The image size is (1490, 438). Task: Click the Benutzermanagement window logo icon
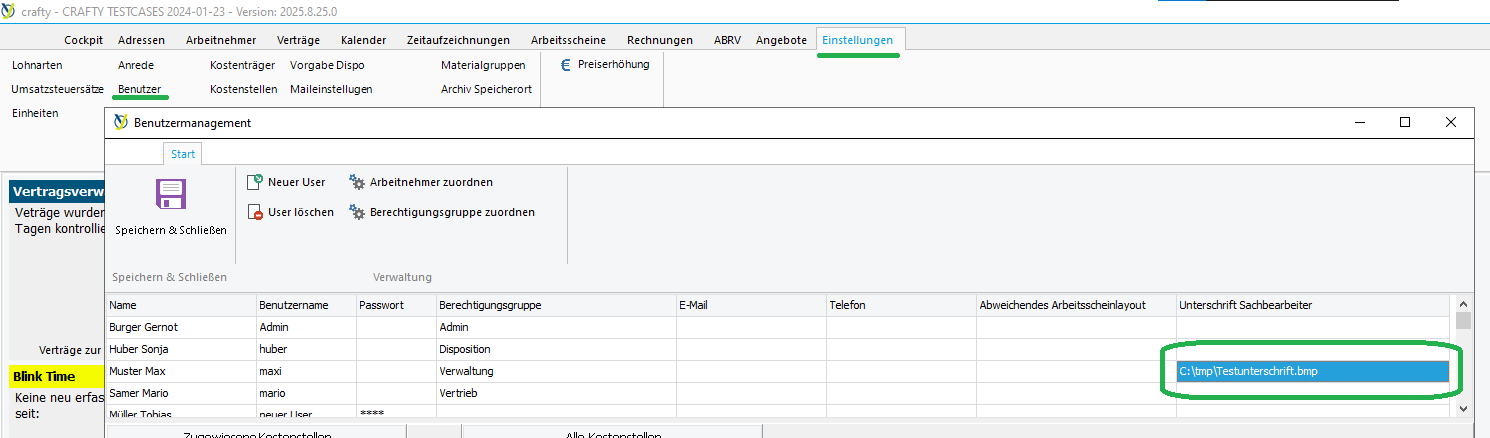pos(121,123)
